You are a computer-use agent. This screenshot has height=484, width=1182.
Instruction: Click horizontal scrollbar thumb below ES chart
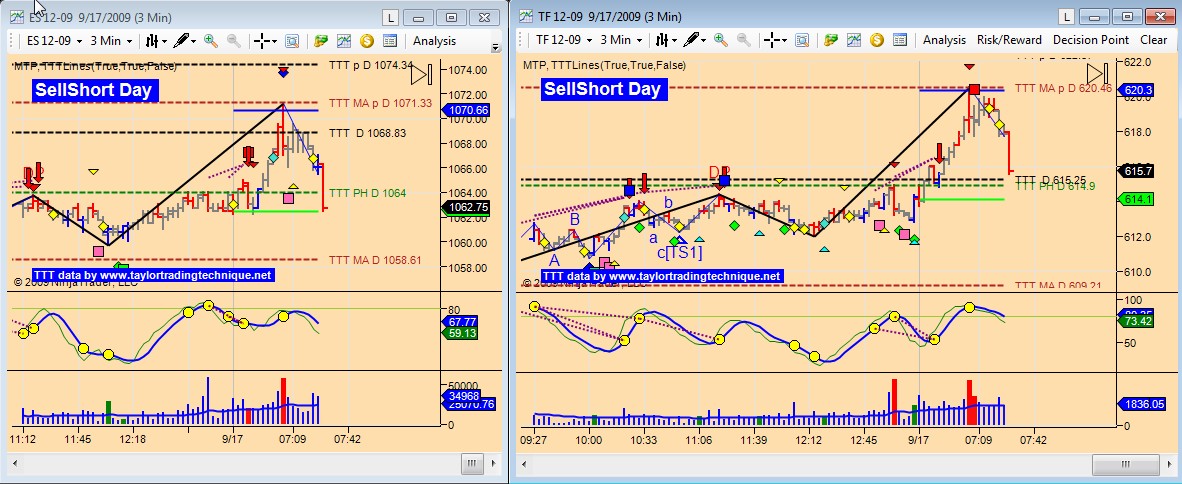(x=472, y=463)
